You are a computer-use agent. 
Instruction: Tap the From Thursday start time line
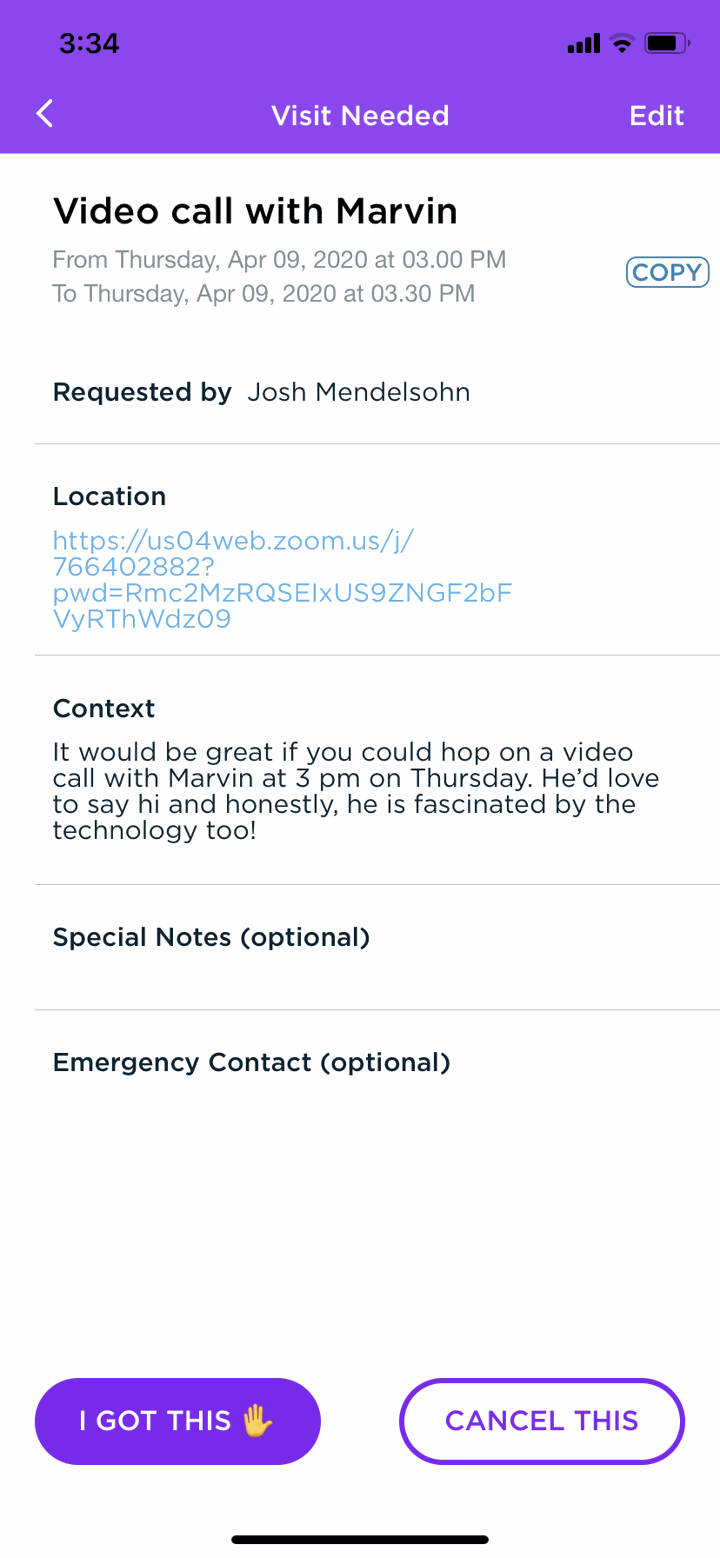click(279, 260)
